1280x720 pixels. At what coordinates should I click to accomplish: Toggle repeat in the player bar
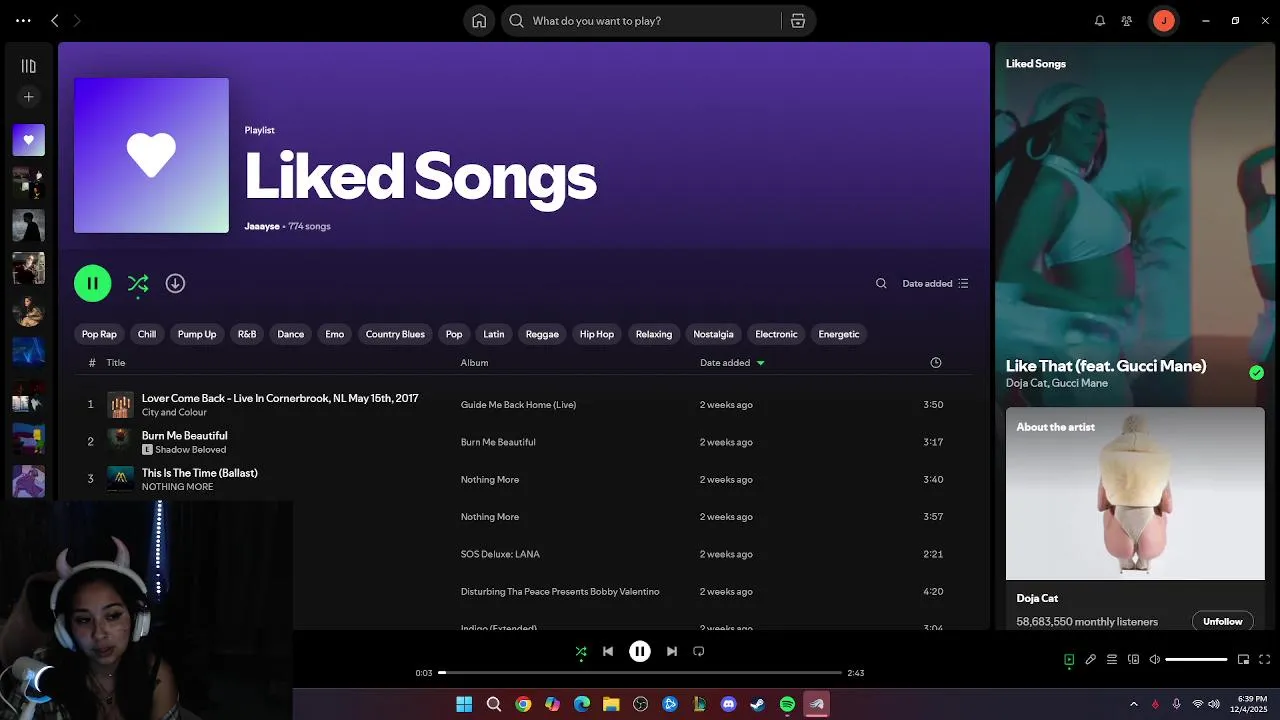(x=699, y=651)
